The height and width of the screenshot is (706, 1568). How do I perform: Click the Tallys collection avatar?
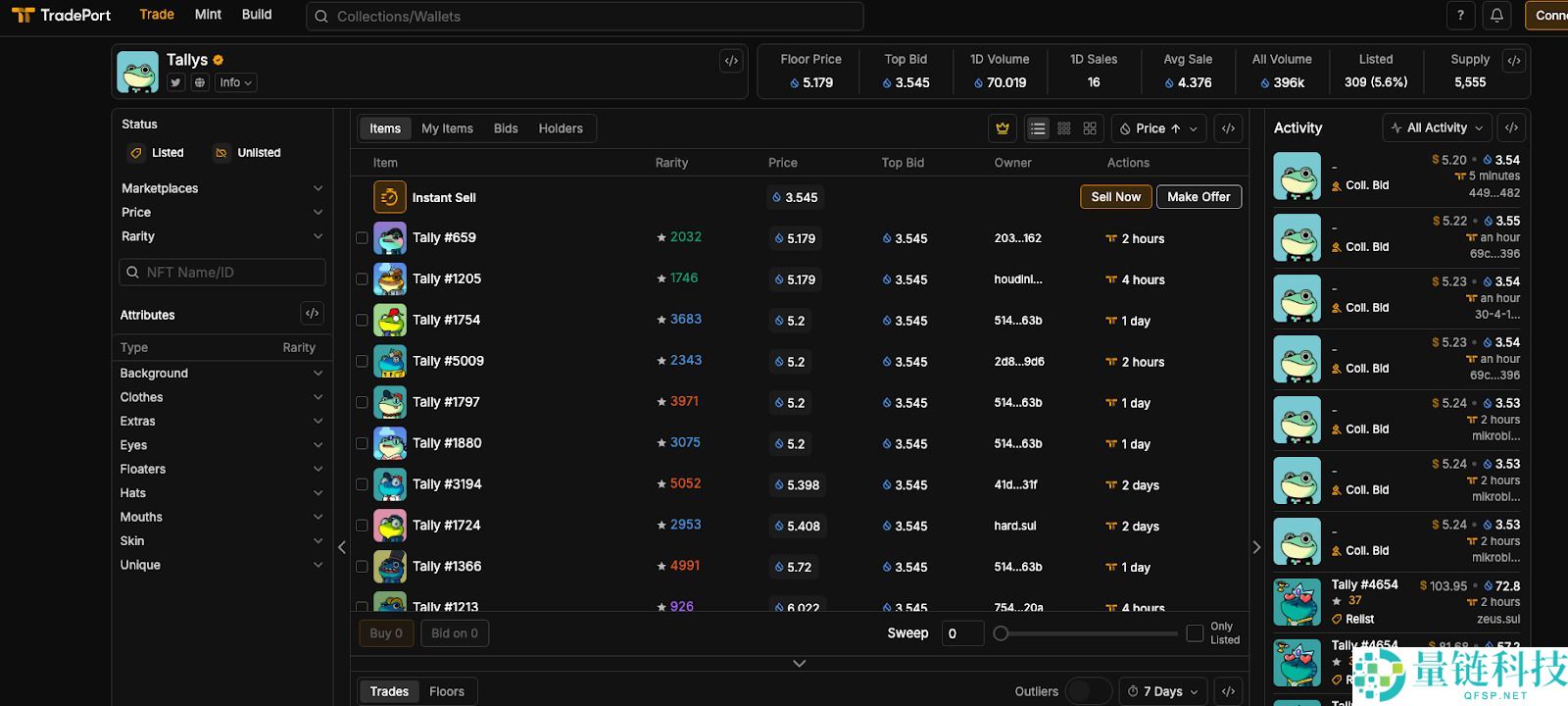(x=137, y=73)
